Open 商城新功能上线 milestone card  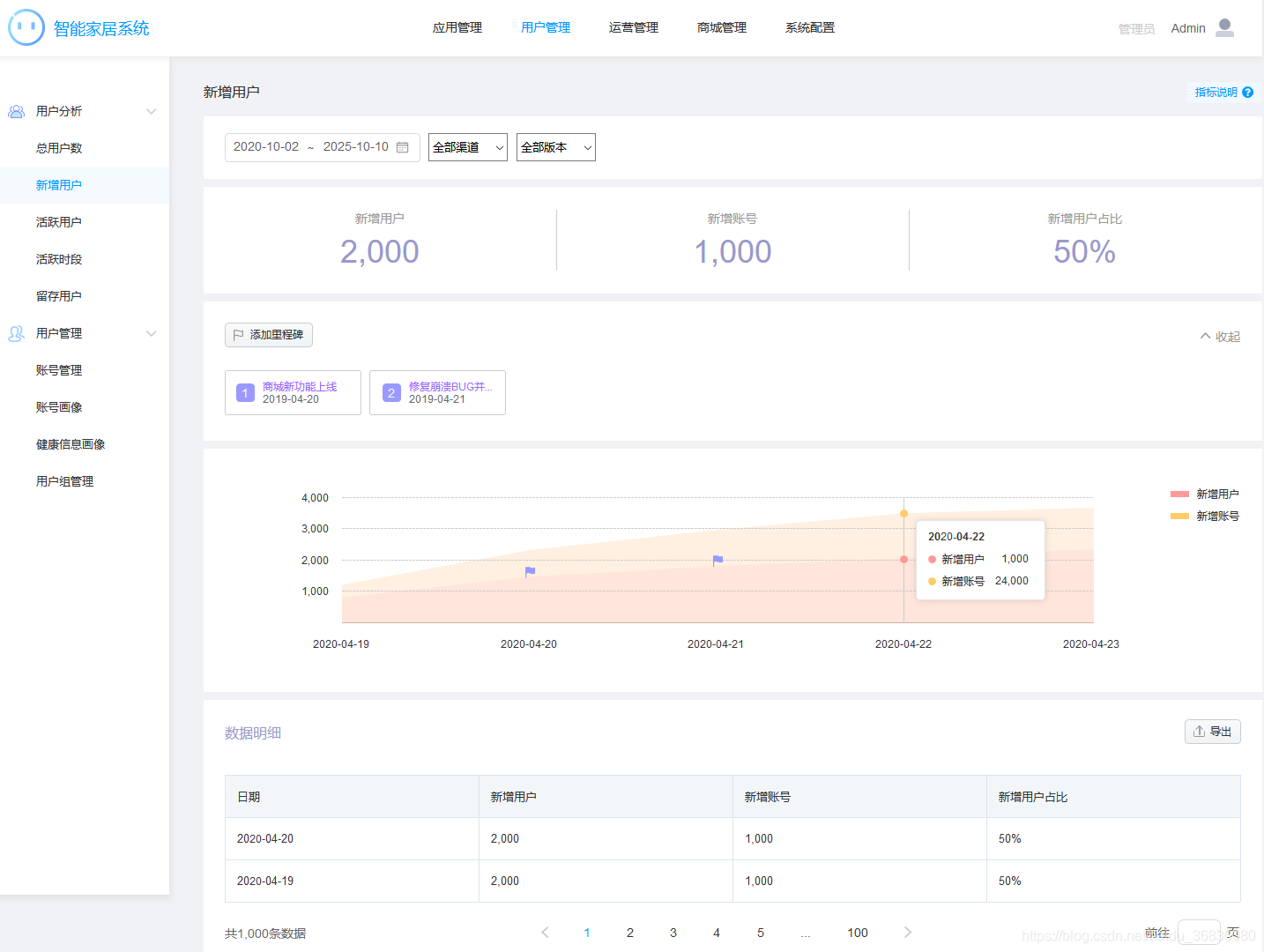(293, 393)
